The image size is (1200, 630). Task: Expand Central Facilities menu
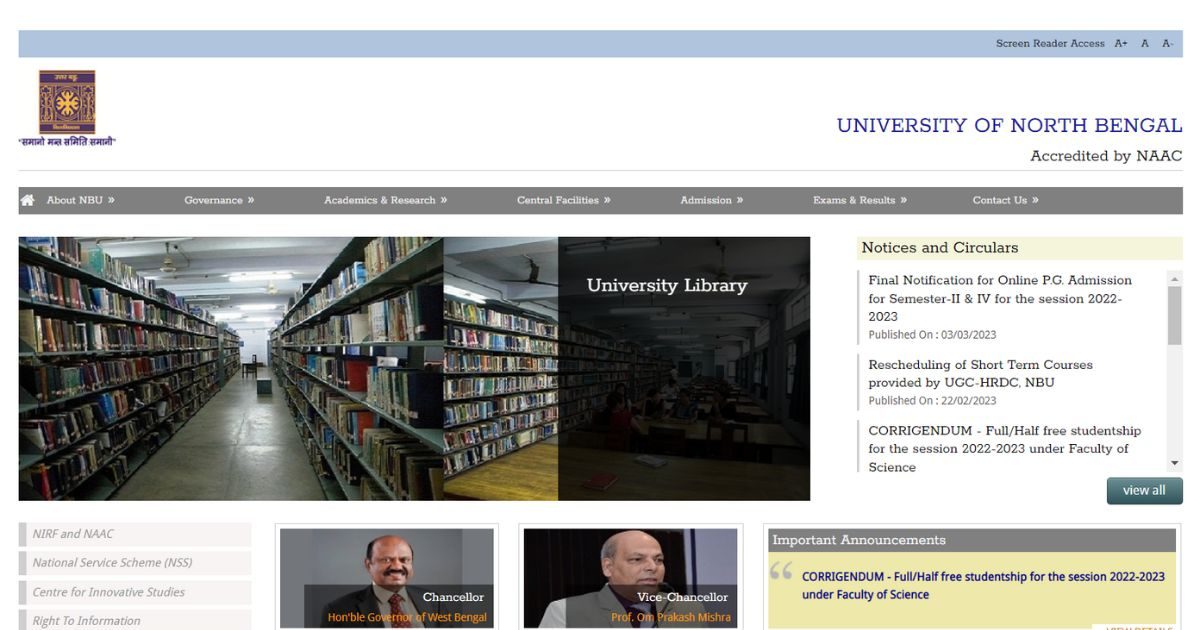563,200
